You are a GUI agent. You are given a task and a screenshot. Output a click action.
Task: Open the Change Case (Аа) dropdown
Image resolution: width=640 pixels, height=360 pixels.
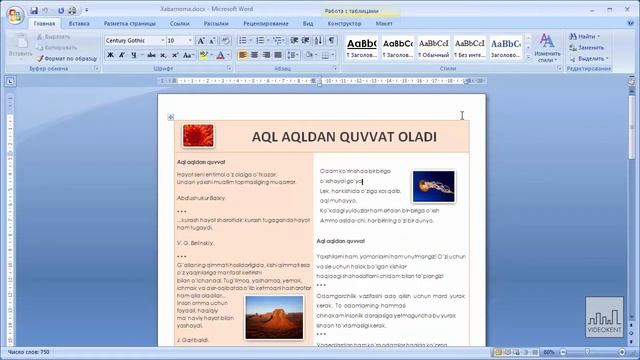[x=188, y=55]
